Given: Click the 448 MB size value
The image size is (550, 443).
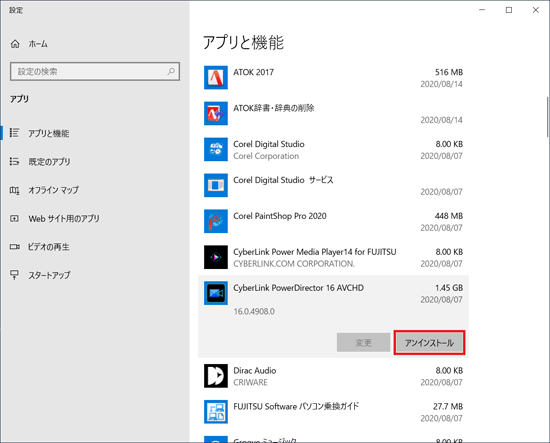Looking at the screenshot, I should point(449,216).
